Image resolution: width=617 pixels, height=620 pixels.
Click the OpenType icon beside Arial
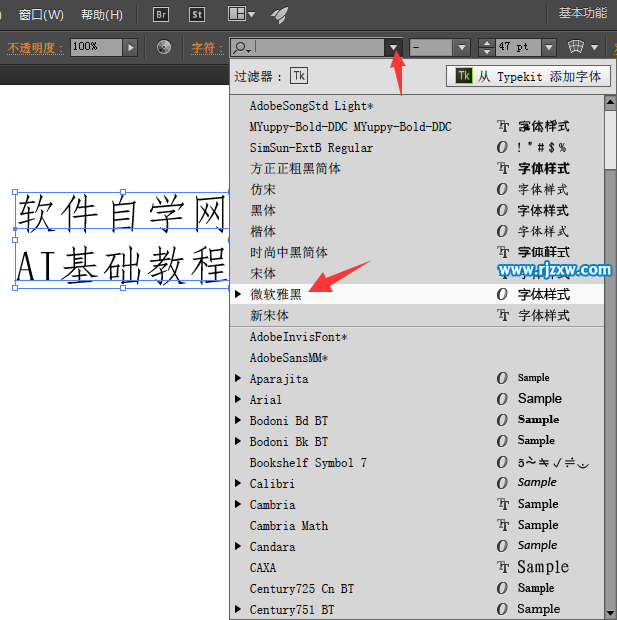point(502,399)
